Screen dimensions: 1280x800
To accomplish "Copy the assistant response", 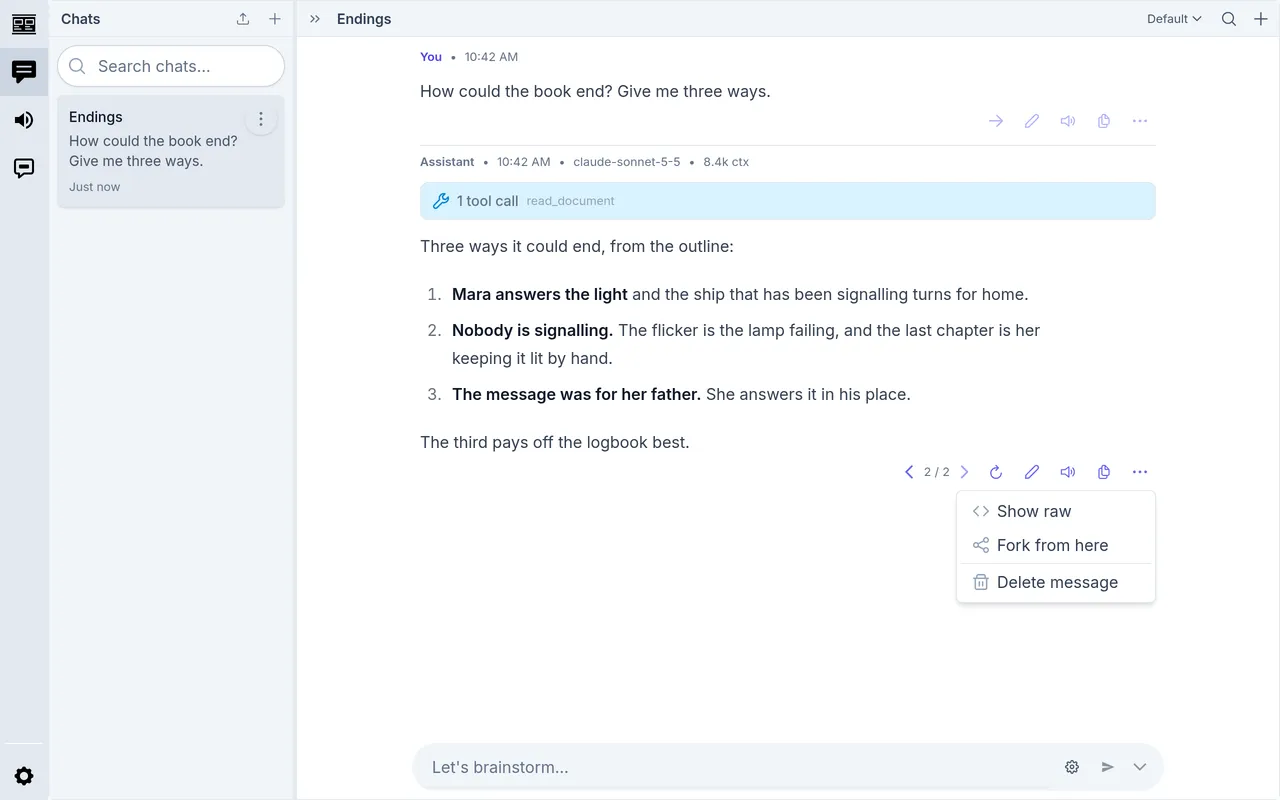I will [x=1104, y=472].
